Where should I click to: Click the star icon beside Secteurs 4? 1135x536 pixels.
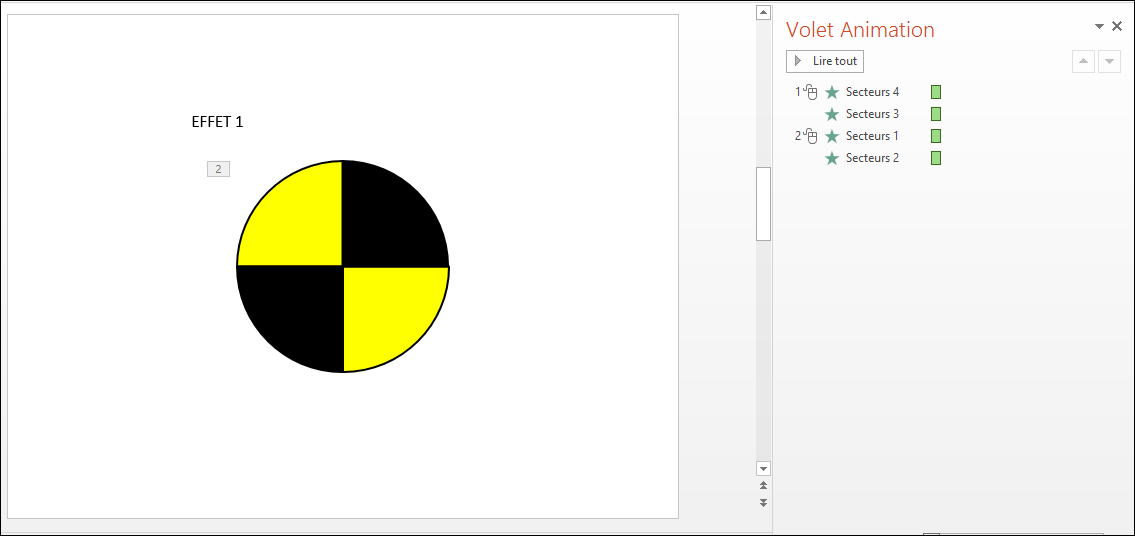[x=832, y=92]
